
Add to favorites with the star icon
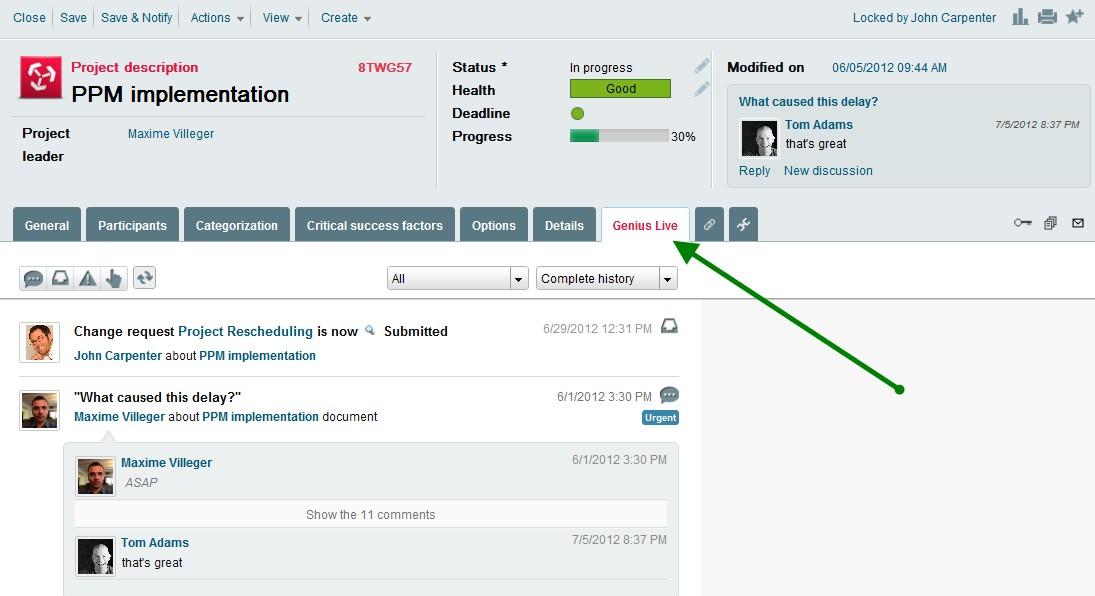tap(1075, 16)
